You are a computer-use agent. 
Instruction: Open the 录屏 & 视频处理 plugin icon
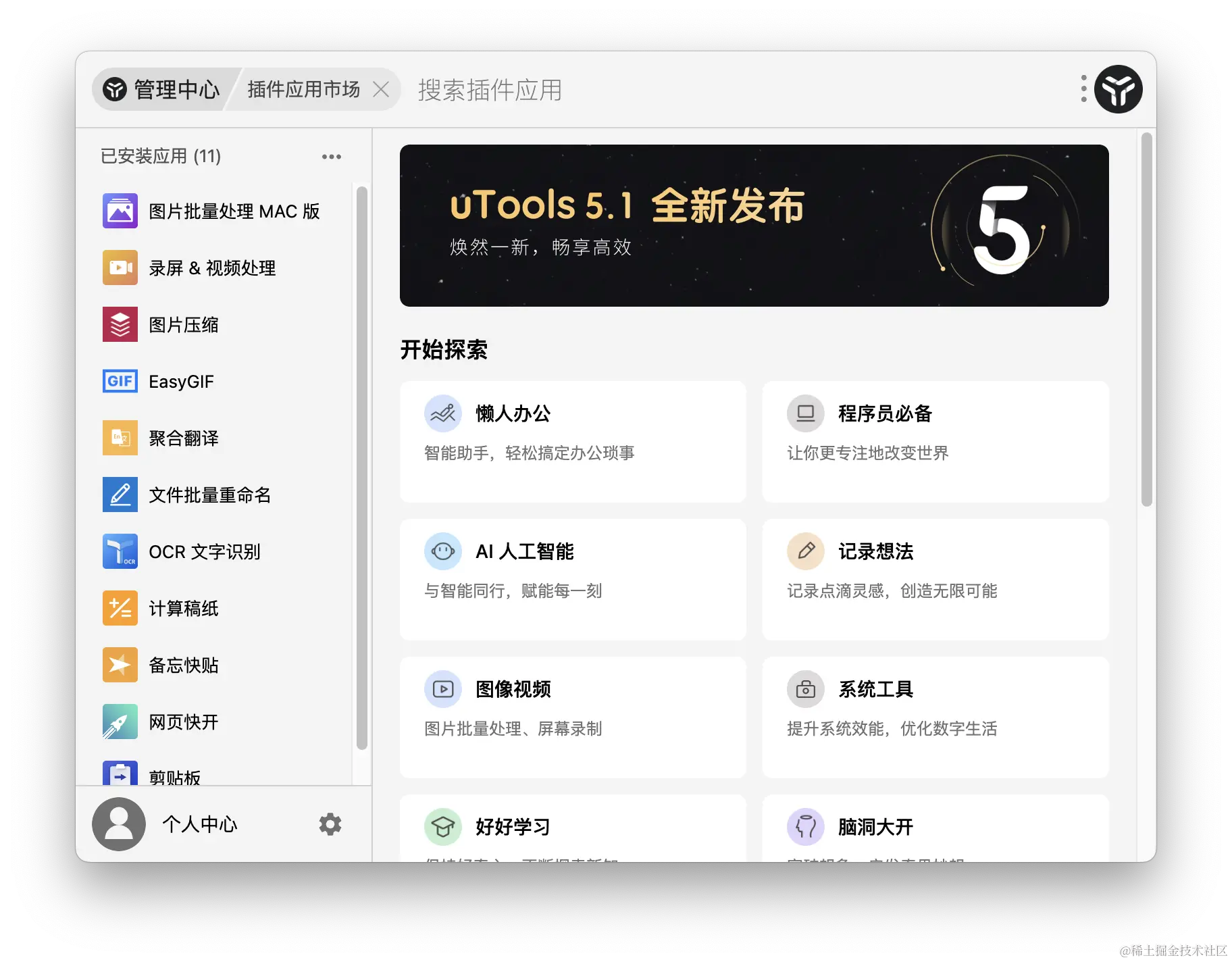click(120, 268)
